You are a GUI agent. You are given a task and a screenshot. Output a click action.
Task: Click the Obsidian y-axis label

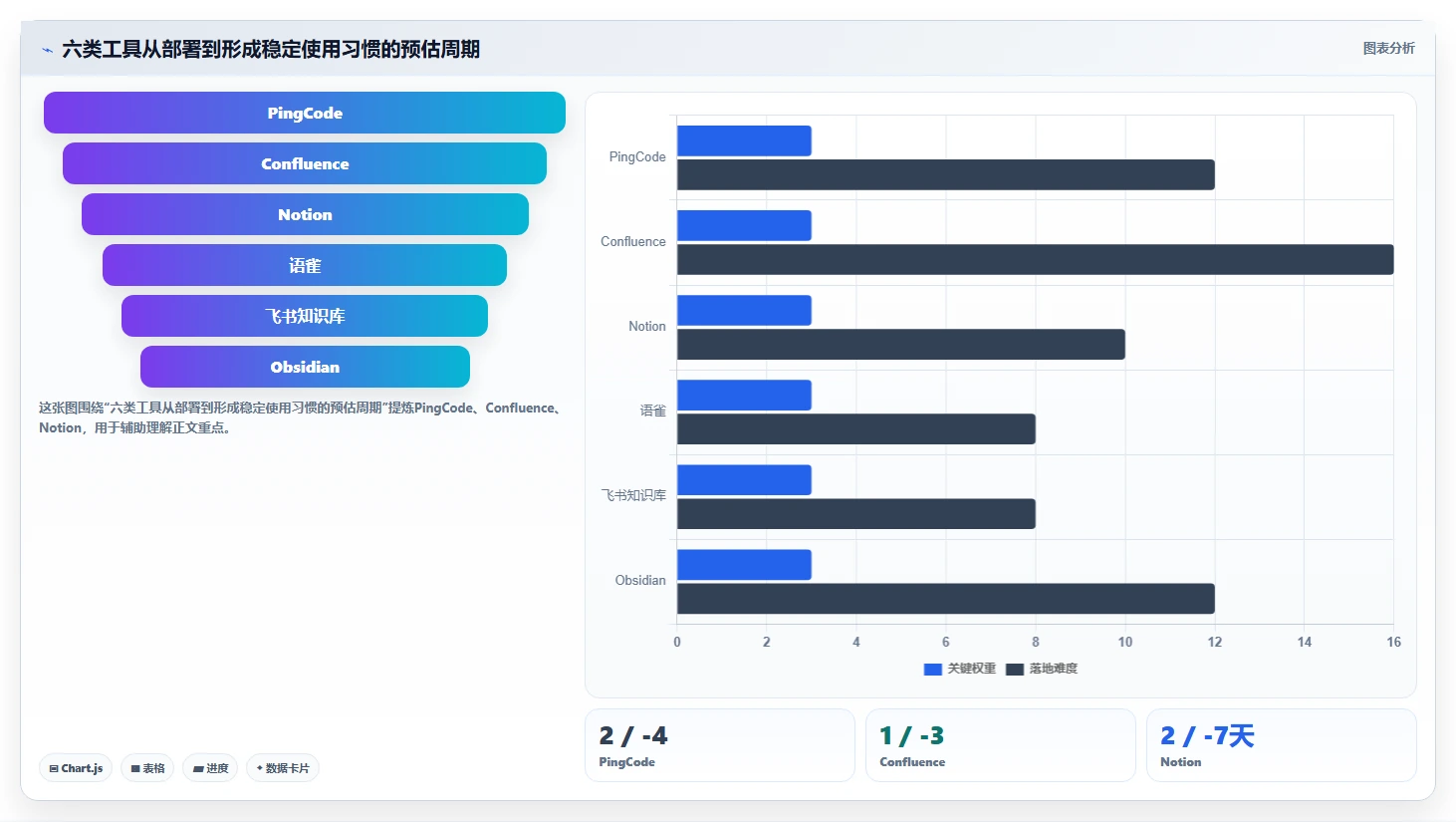[x=640, y=580]
